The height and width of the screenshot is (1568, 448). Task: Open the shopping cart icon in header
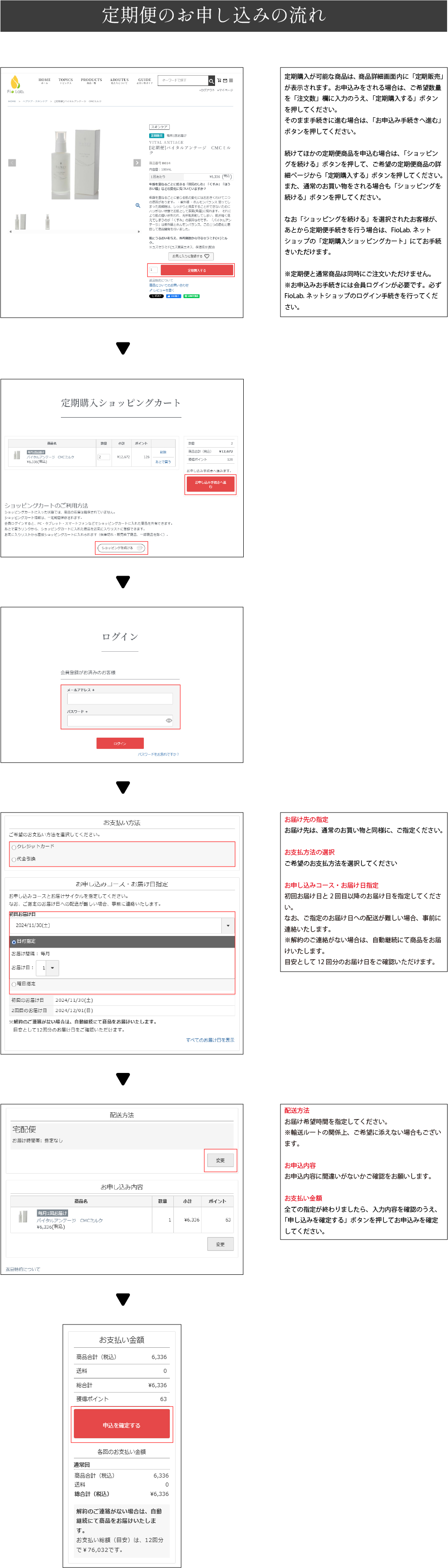click(x=220, y=81)
